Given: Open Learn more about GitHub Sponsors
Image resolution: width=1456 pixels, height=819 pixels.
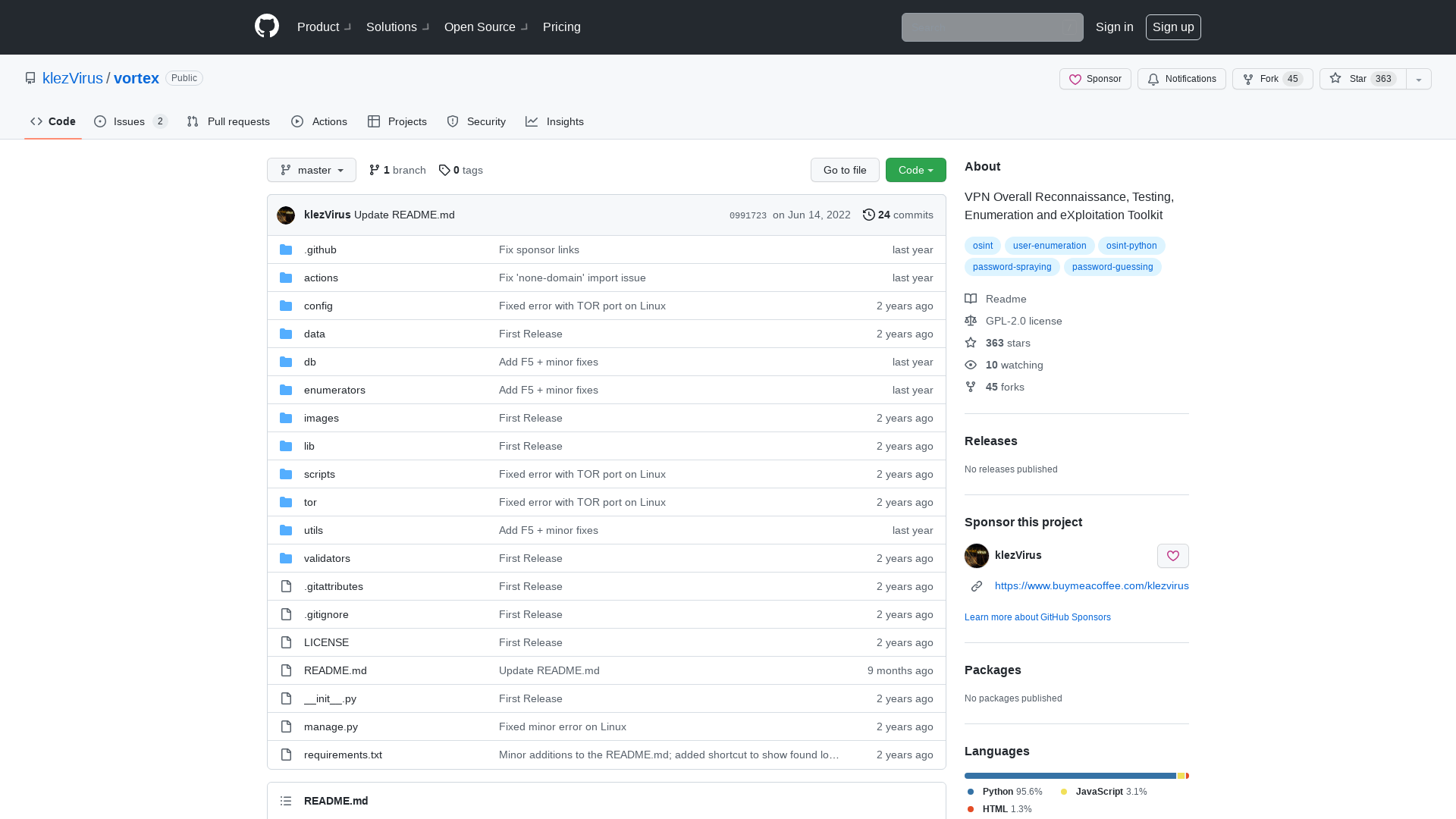Looking at the screenshot, I should pyautogui.click(x=1037, y=617).
